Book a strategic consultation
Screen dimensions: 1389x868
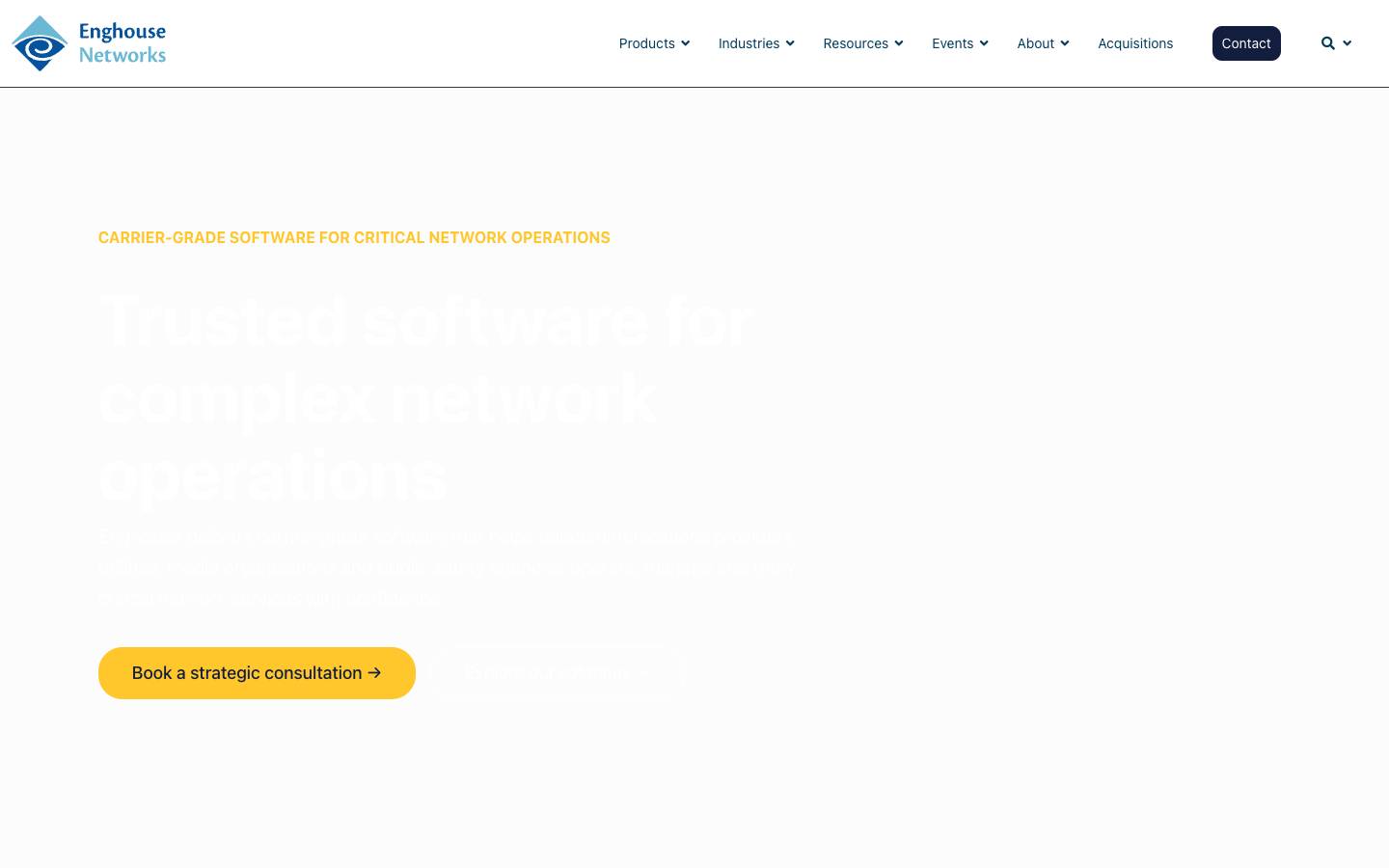[x=257, y=673]
